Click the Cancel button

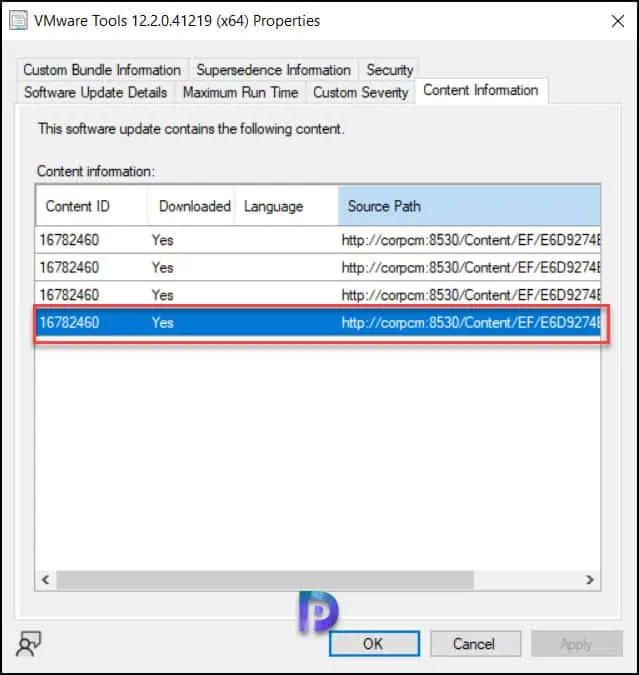[x=475, y=644]
